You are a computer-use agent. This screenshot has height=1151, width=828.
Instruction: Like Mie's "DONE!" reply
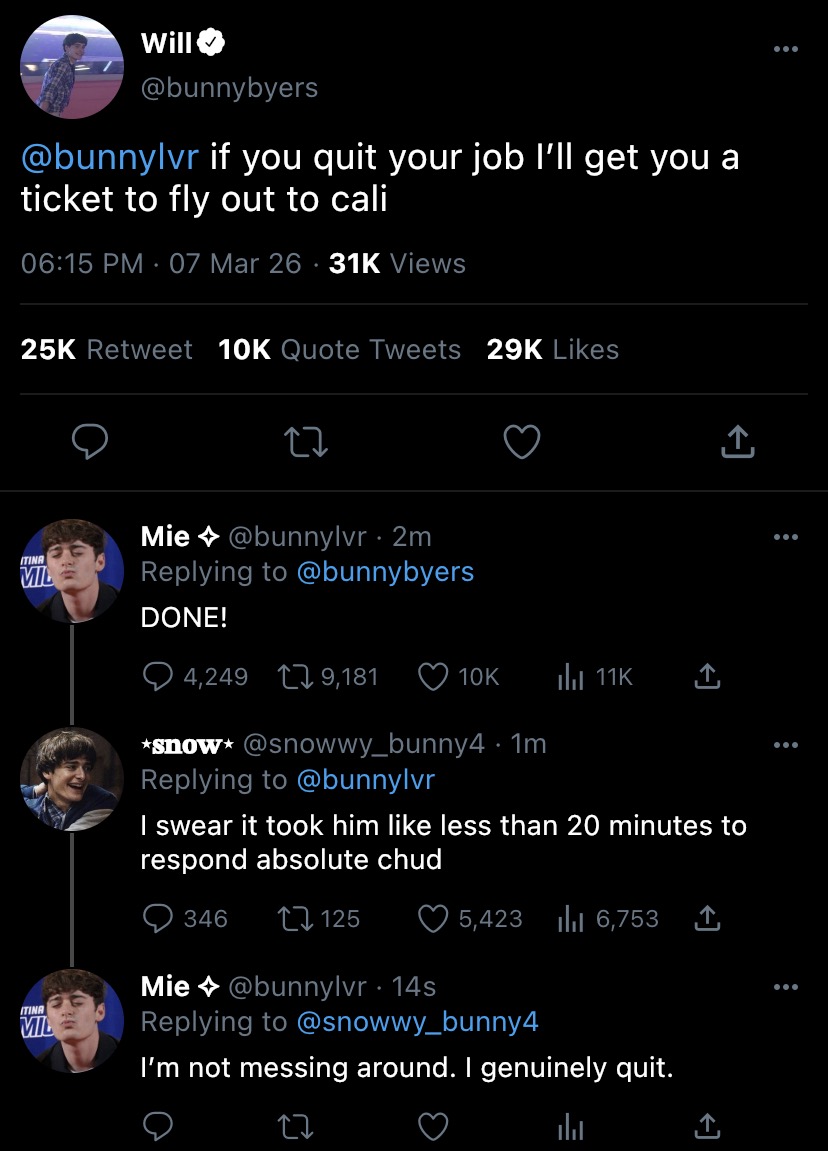(x=433, y=677)
